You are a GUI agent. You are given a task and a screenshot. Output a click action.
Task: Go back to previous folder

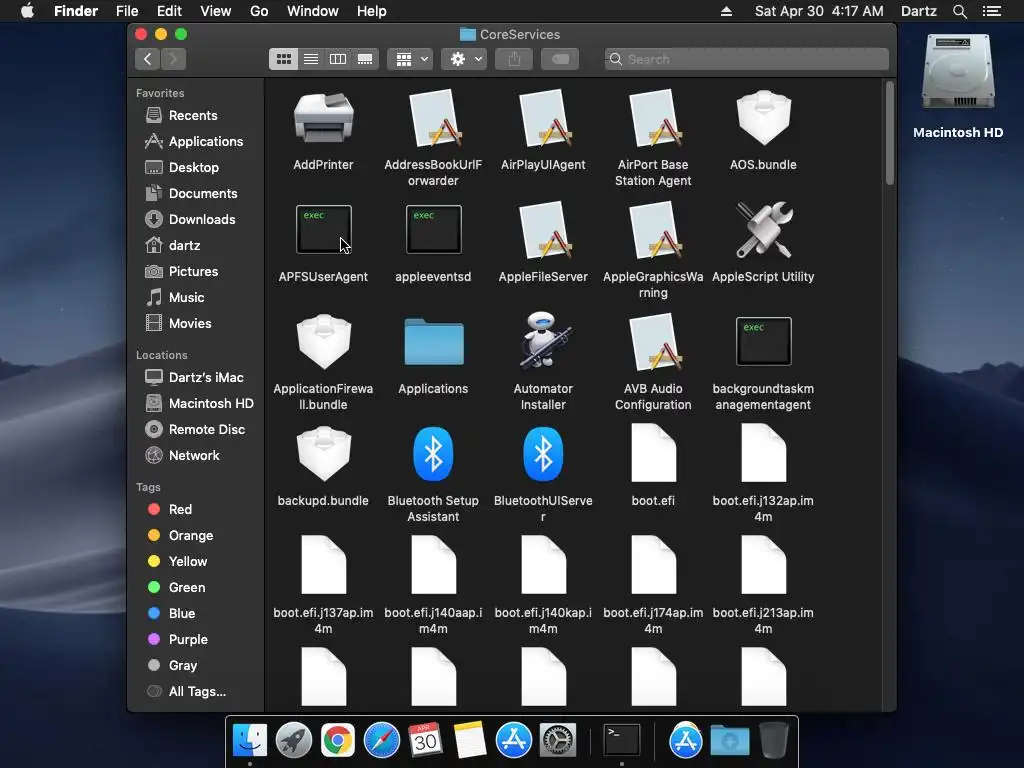[x=148, y=59]
